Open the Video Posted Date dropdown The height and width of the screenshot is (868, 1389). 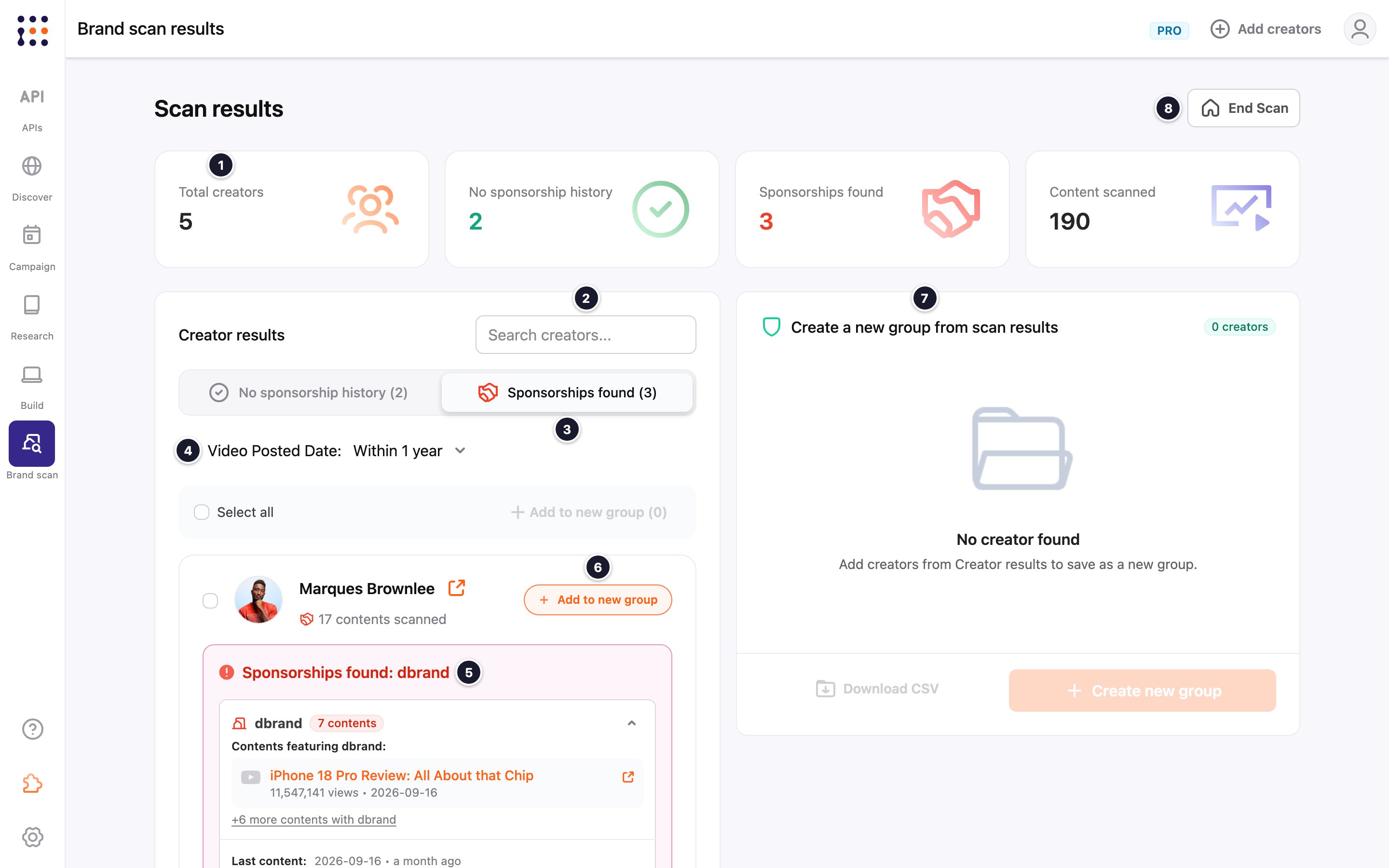(x=410, y=451)
